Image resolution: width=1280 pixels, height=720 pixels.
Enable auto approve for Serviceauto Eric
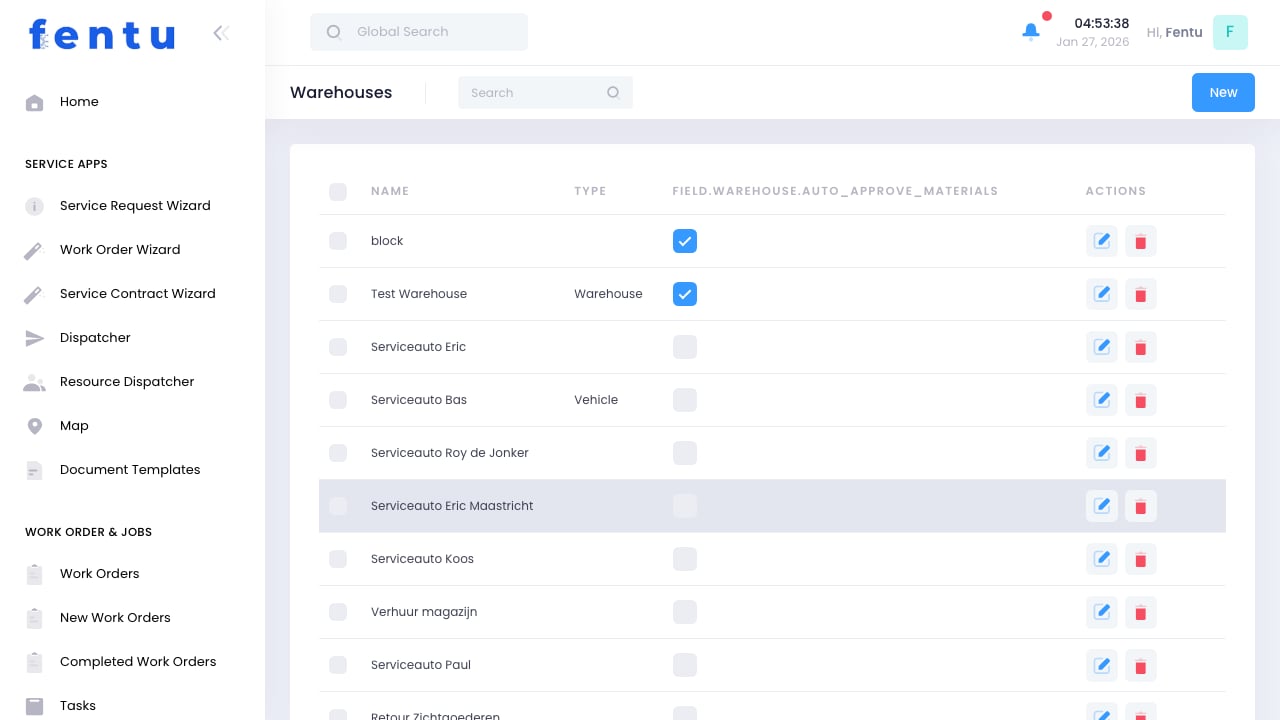pyautogui.click(x=685, y=347)
